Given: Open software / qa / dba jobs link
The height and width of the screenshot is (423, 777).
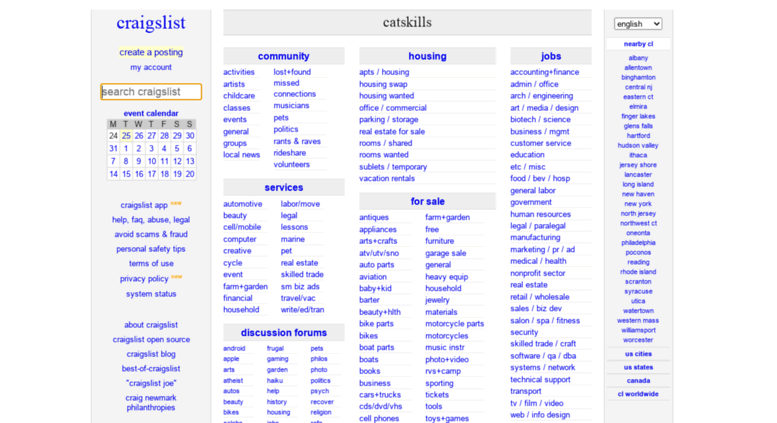Looking at the screenshot, I should click(543, 356).
